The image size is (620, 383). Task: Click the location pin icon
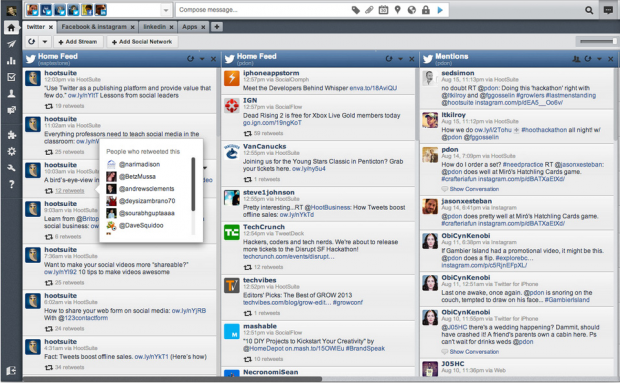tap(397, 10)
